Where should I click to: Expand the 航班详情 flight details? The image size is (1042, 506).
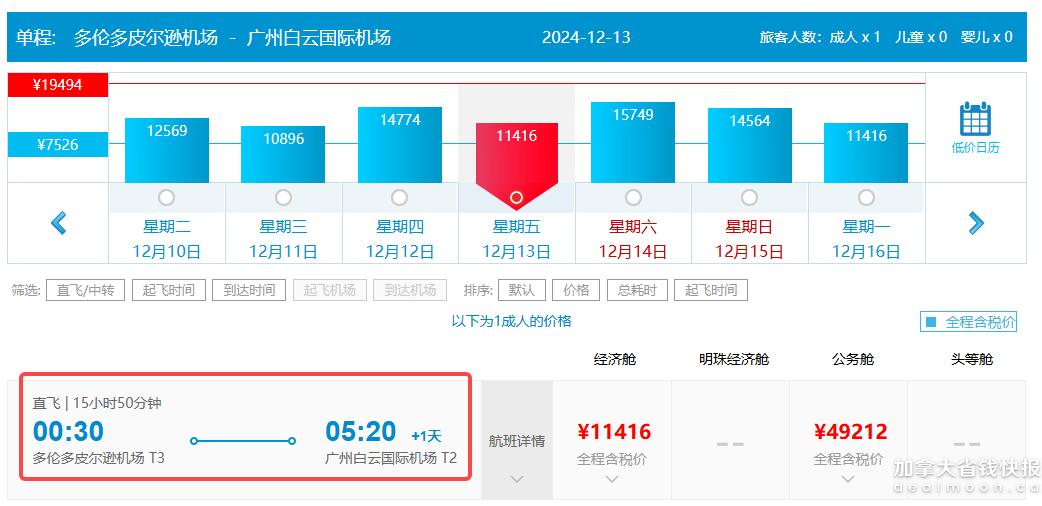516,441
